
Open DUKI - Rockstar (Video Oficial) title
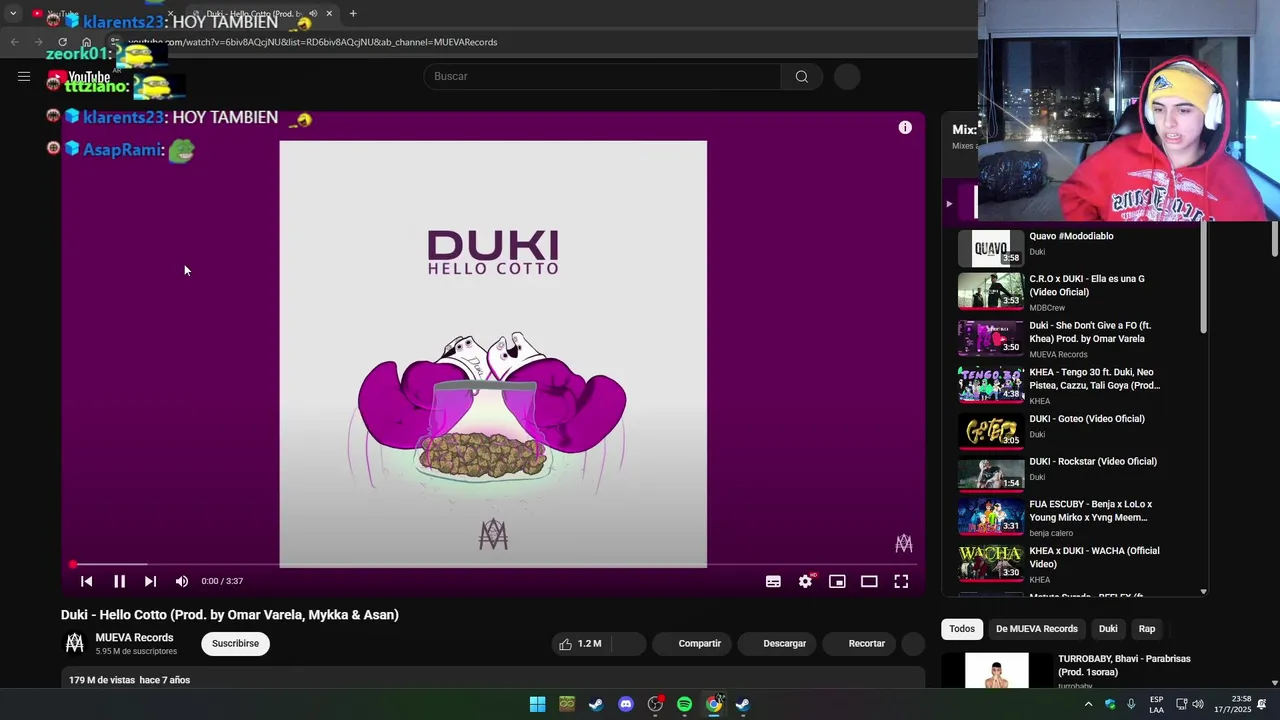point(1093,462)
